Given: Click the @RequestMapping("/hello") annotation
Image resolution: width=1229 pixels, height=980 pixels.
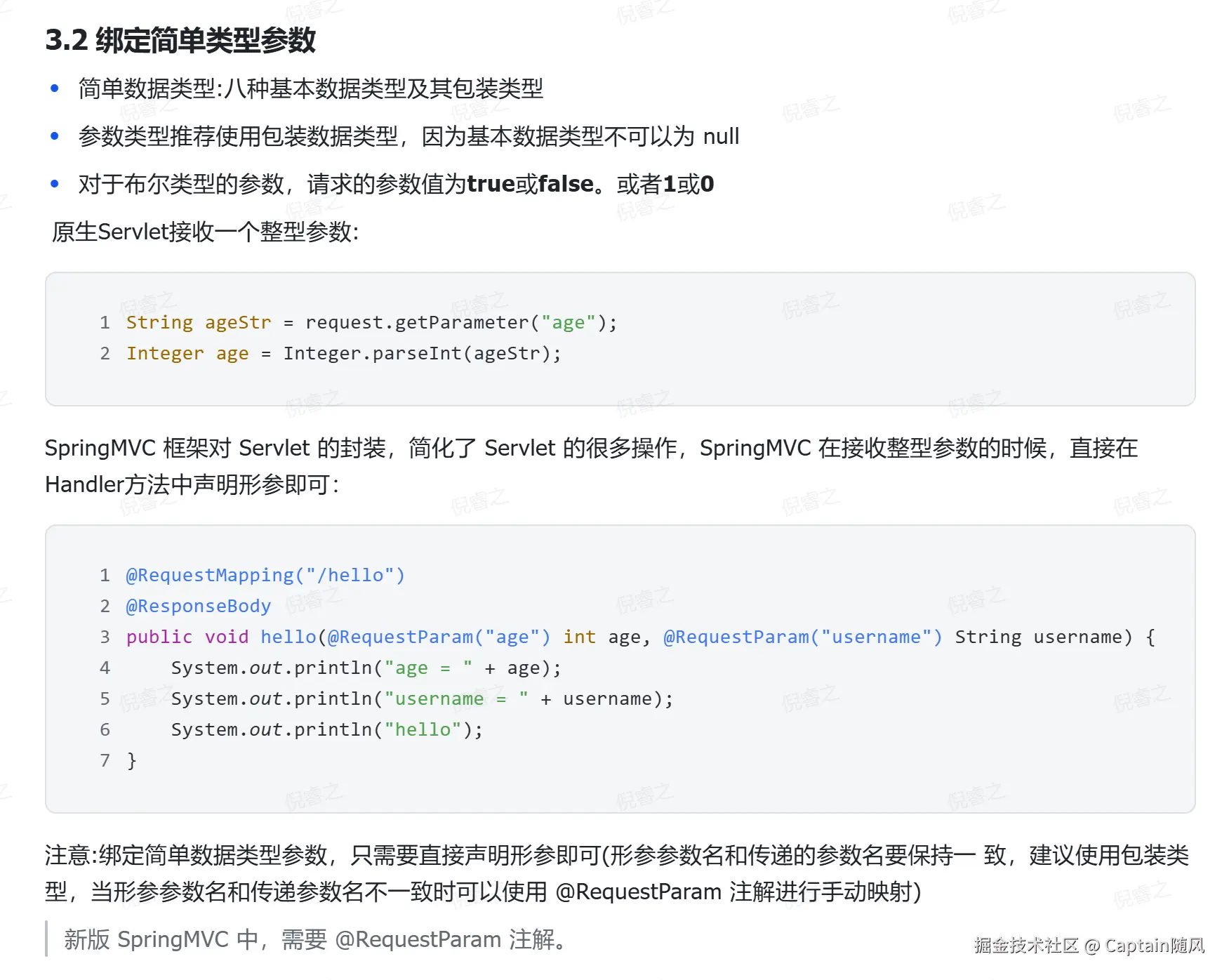Looking at the screenshot, I should tap(265, 576).
